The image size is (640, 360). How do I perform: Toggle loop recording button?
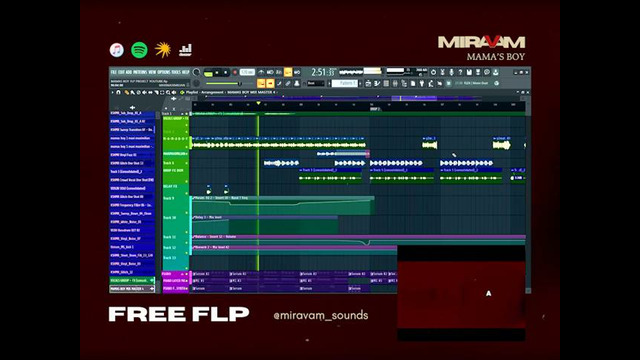(x=298, y=72)
